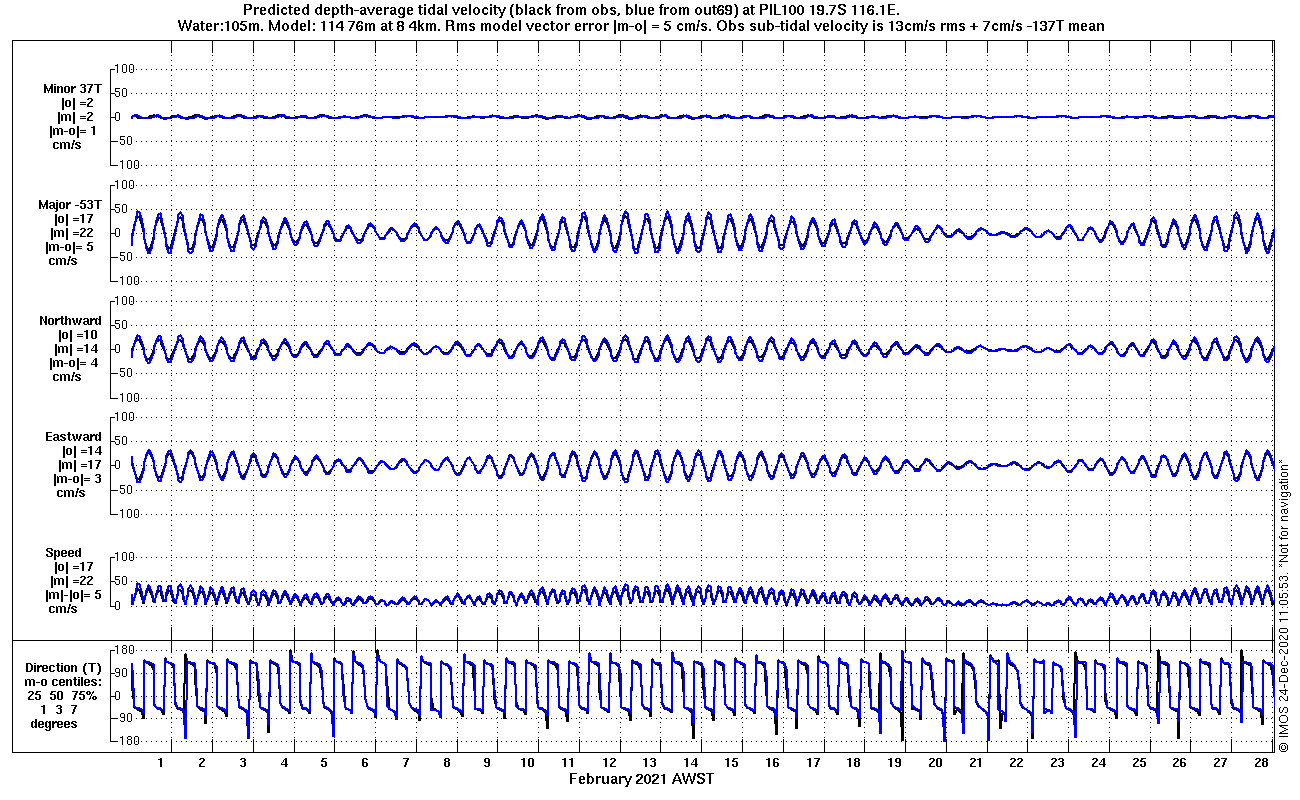Click '|m|-|o|= 5' under Speed

coord(72,595)
